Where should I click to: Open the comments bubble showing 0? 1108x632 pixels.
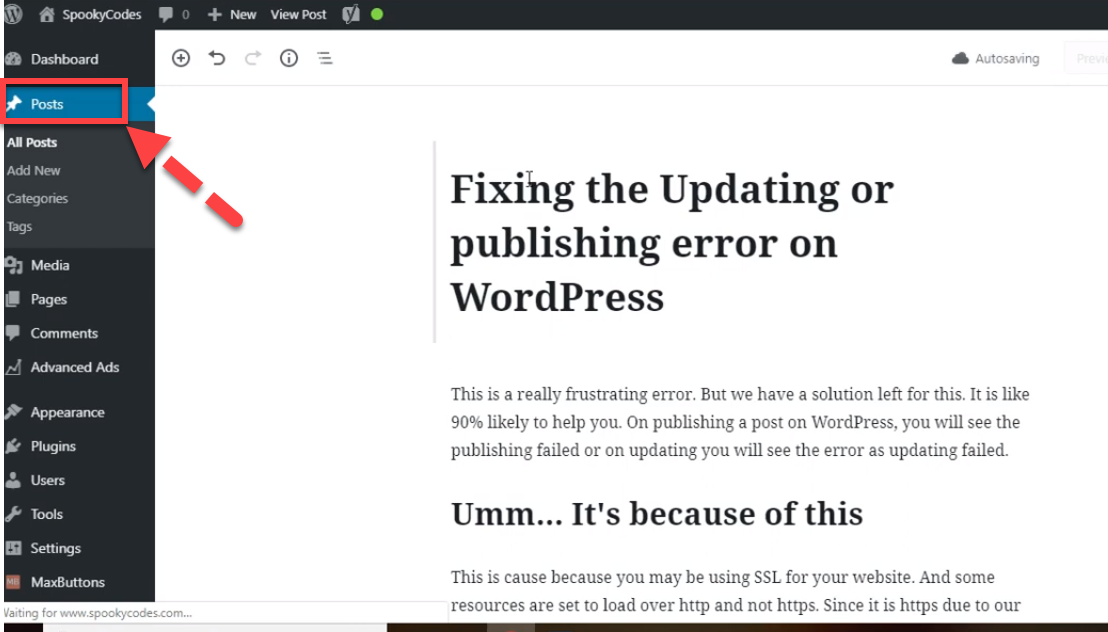click(x=174, y=14)
